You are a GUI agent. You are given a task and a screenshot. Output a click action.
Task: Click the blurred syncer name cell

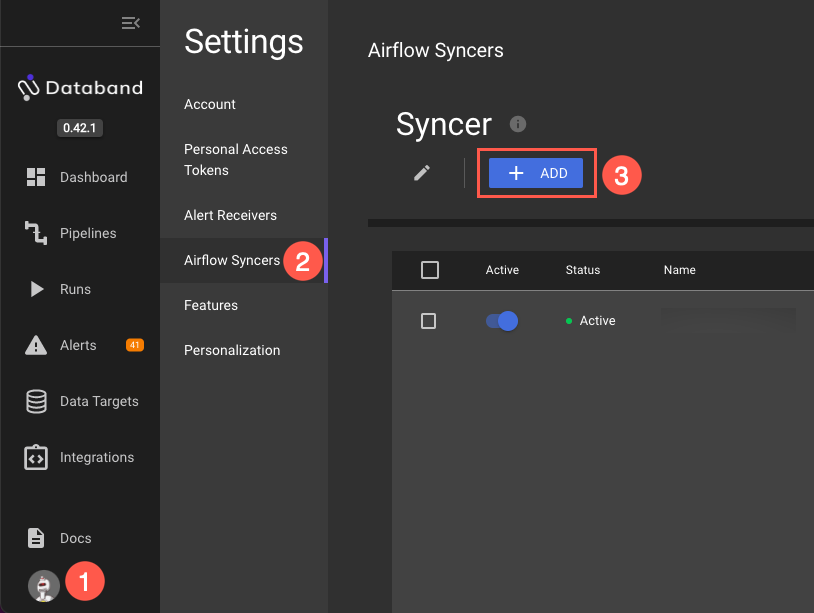pos(728,320)
